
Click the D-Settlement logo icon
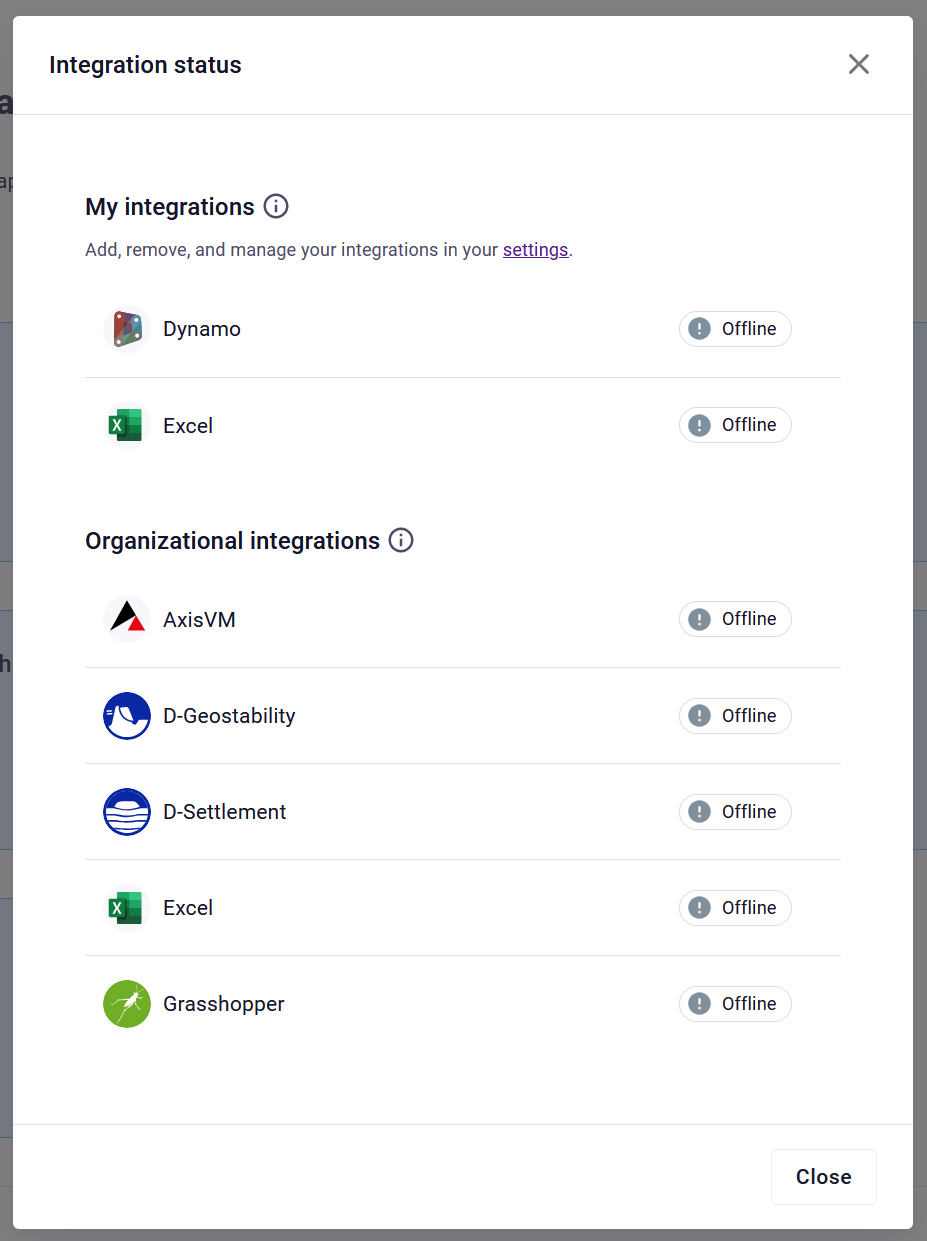click(x=126, y=812)
